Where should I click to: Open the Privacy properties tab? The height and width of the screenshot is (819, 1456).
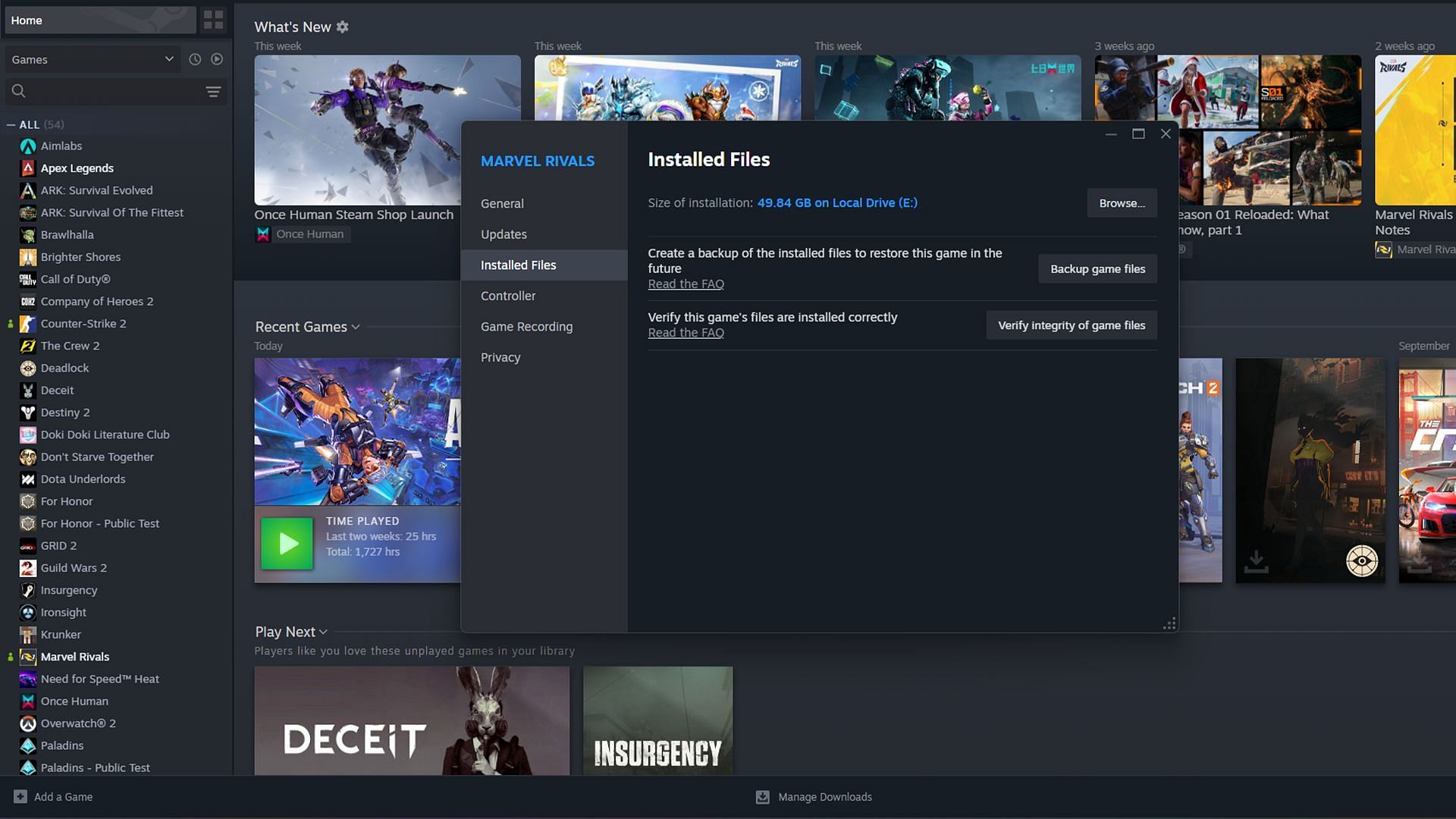pyautogui.click(x=544, y=357)
